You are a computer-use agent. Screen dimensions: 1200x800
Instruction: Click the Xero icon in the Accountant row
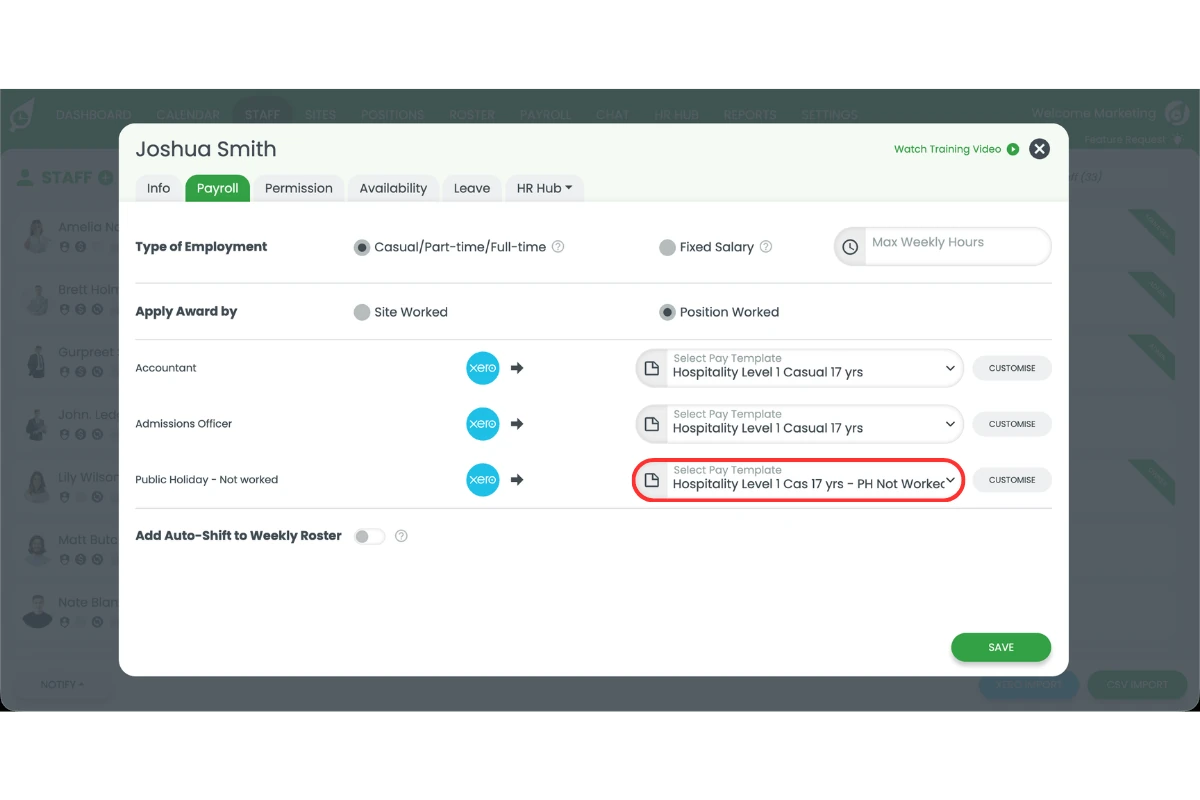483,368
